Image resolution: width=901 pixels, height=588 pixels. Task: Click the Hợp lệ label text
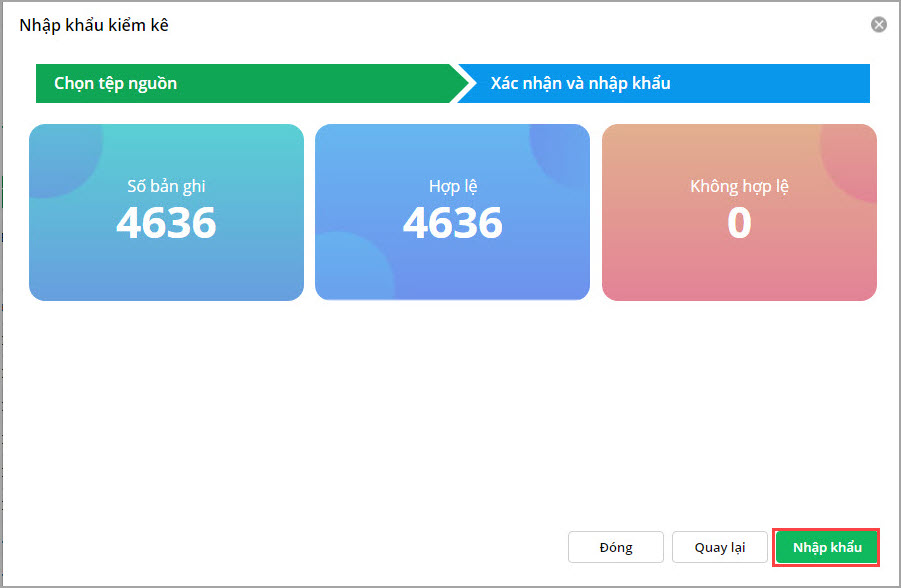(x=452, y=186)
